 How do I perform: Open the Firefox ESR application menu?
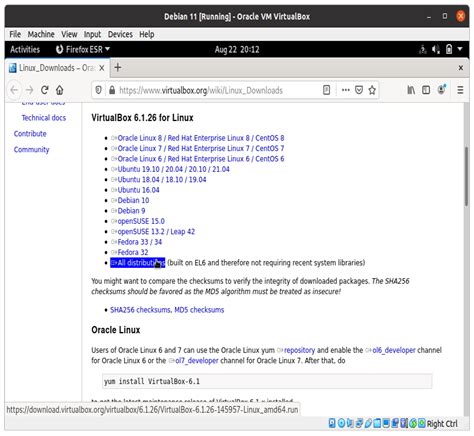pyautogui.click(x=83, y=50)
